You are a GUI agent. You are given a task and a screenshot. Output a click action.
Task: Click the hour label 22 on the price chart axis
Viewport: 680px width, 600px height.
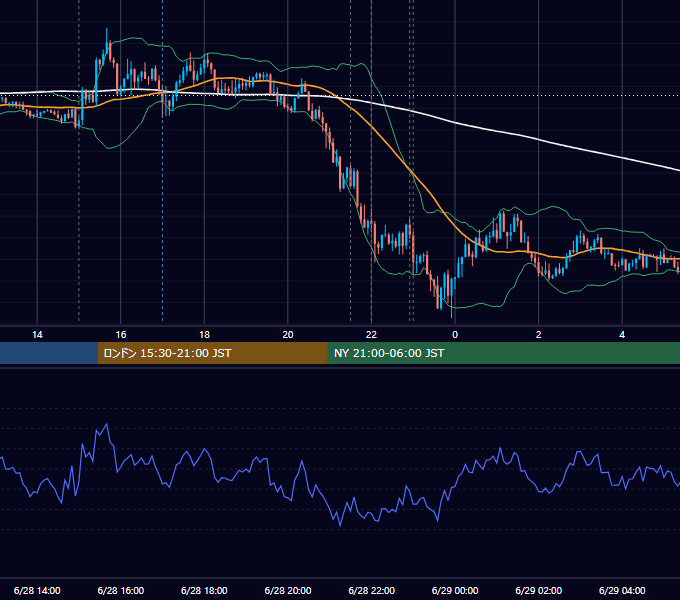371,335
